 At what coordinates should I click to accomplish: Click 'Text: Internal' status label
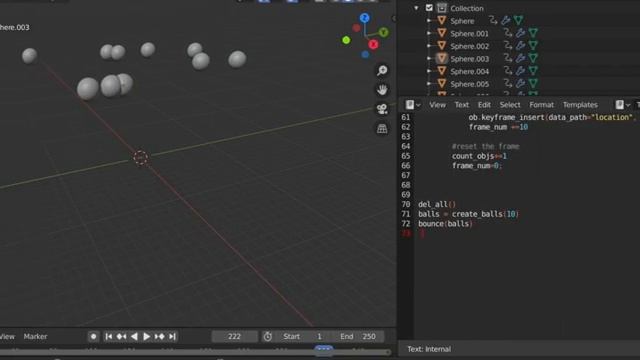click(429, 349)
